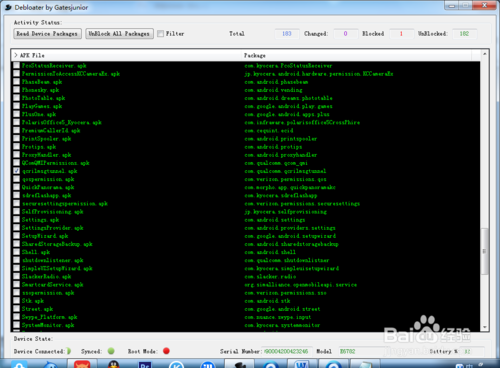This screenshot has height=368, width=500.
Task: Open Photoshop from the taskbar
Action: click(x=145, y=365)
